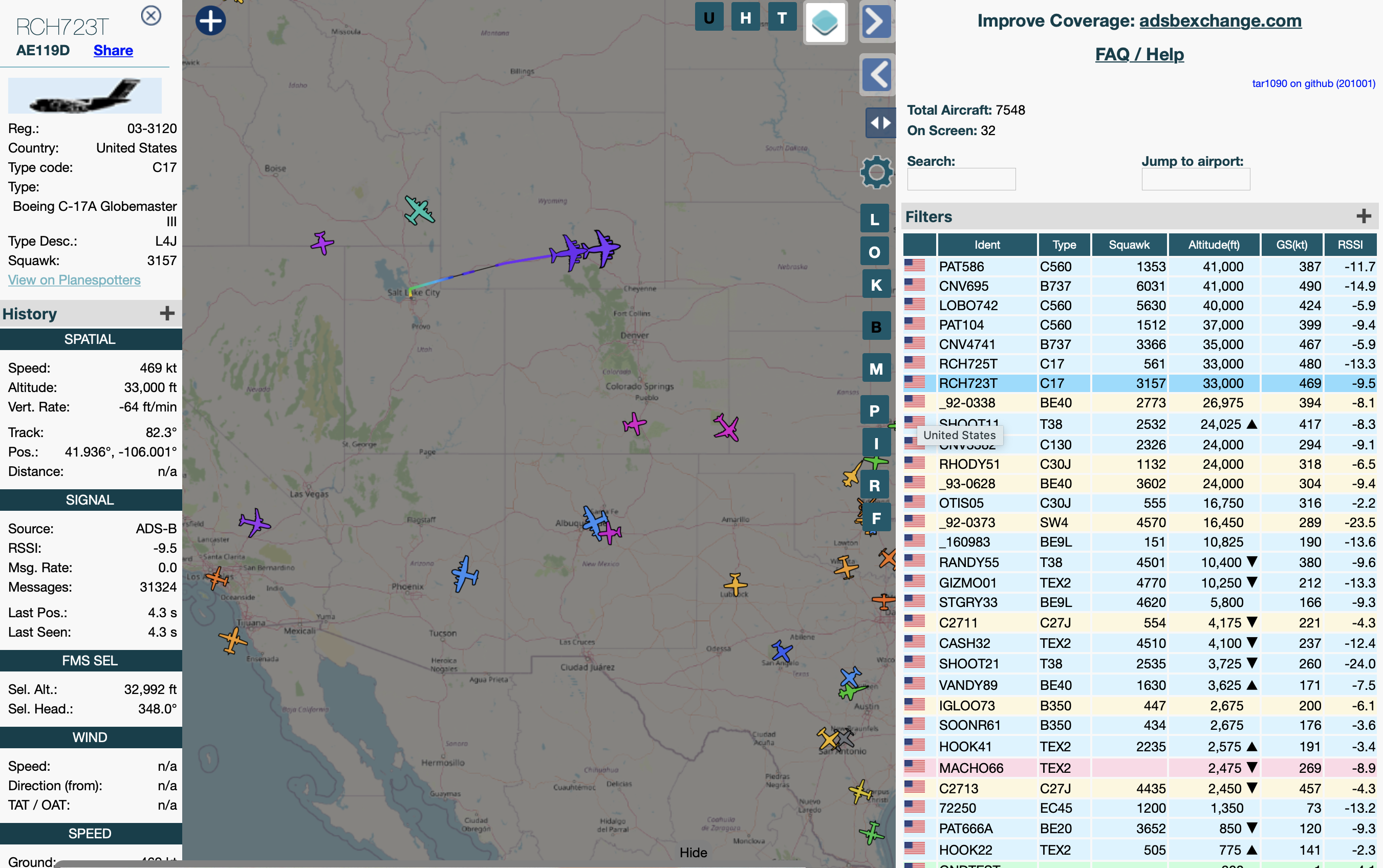
Task: Close the RCH723T aircraft info panel
Action: (x=151, y=15)
